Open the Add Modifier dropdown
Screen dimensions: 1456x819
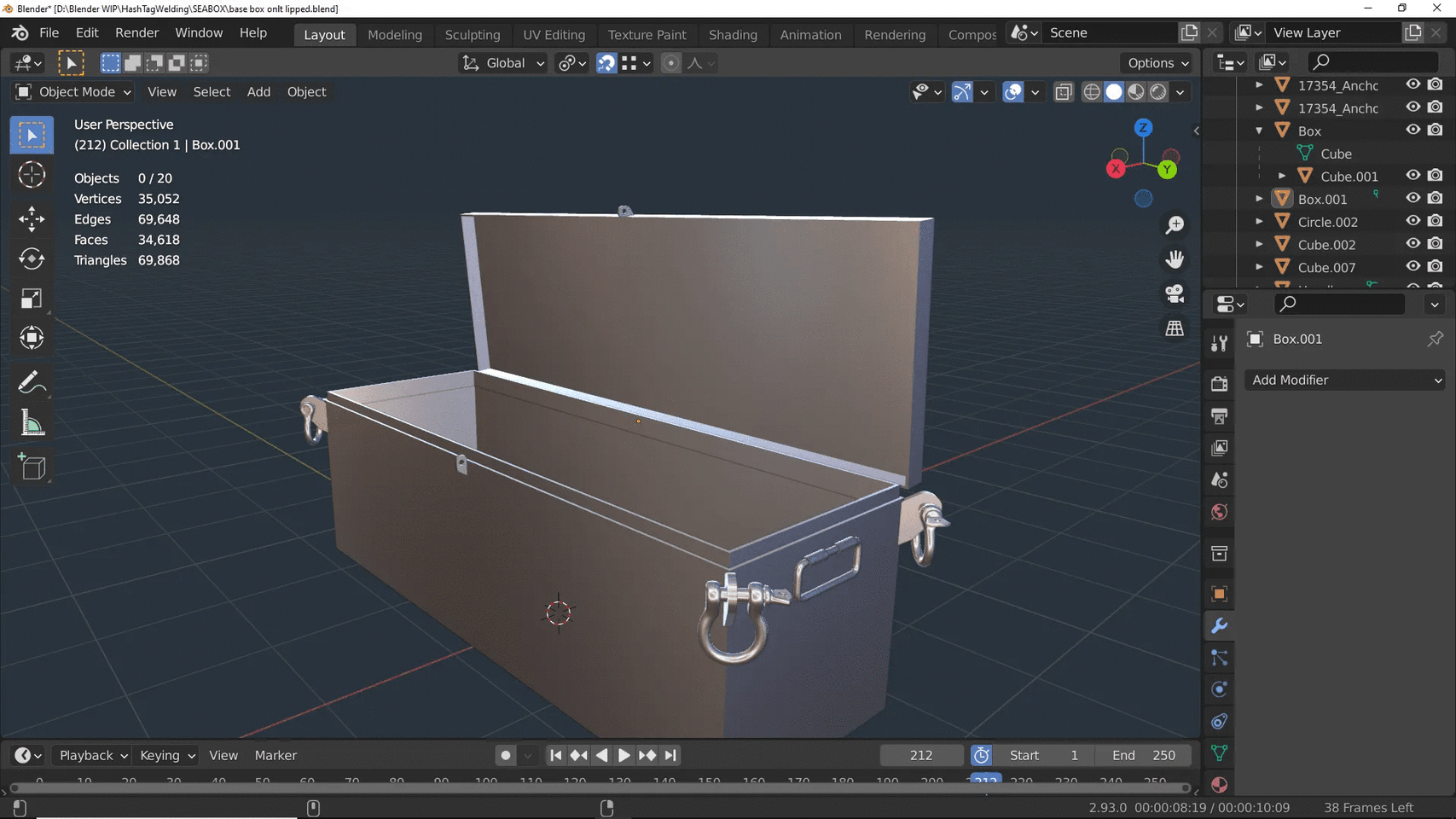coord(1345,380)
